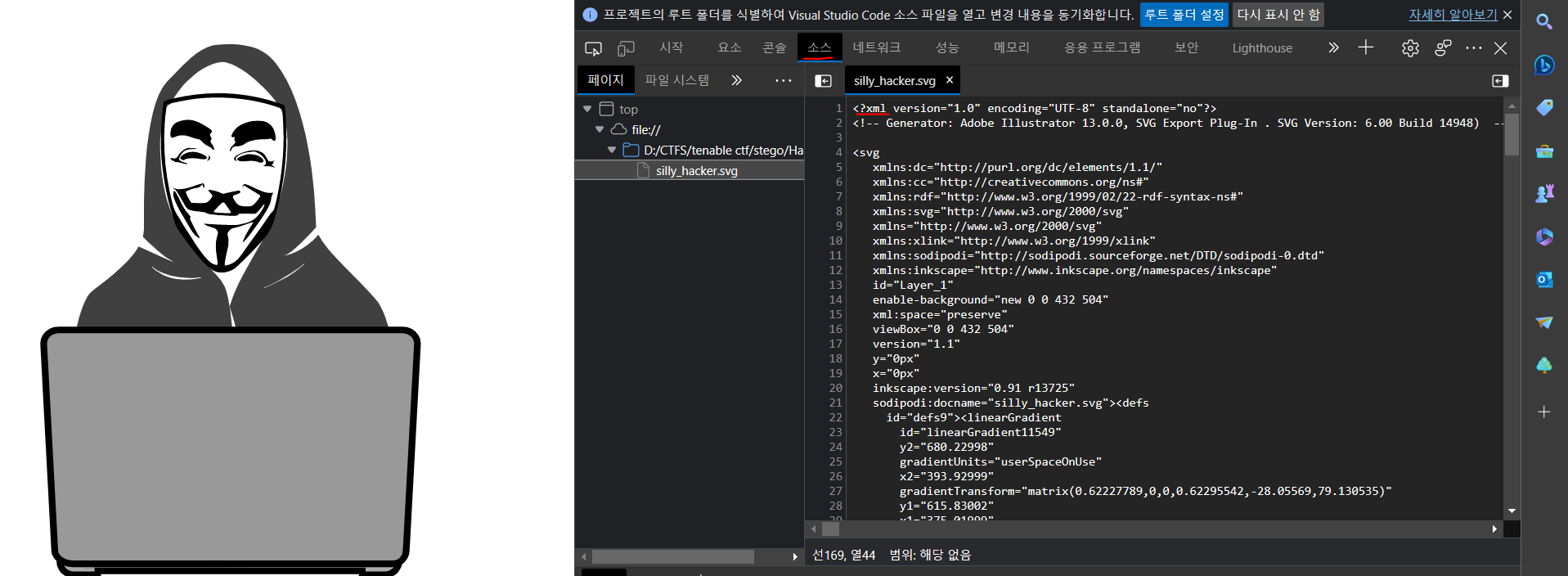Open the 성능 tab
The width and height of the screenshot is (1568, 576).
pos(947,47)
